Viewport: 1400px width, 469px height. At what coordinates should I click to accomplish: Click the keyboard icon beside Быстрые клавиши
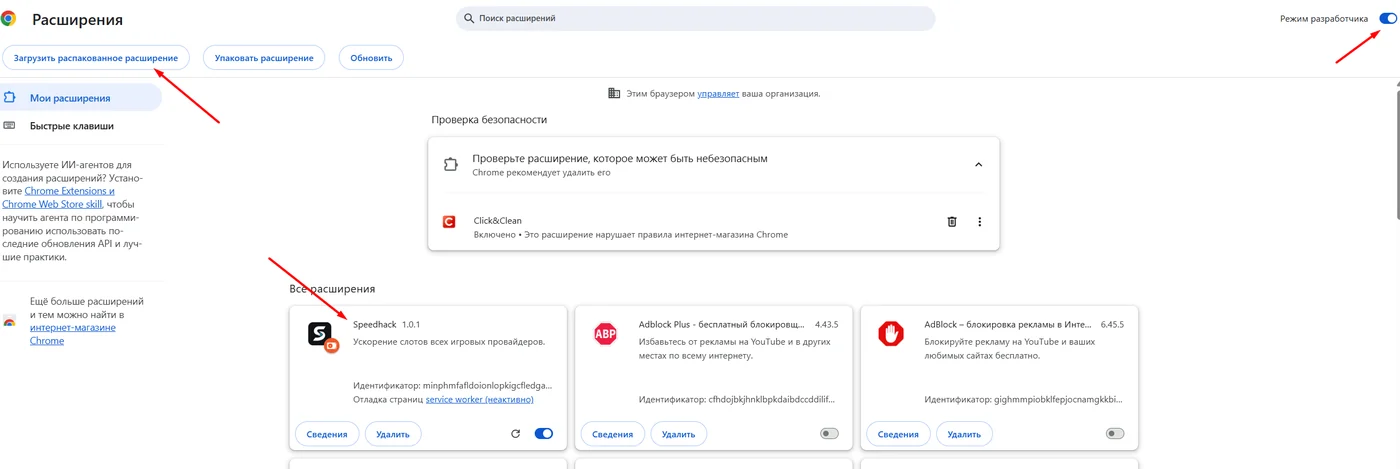10,126
